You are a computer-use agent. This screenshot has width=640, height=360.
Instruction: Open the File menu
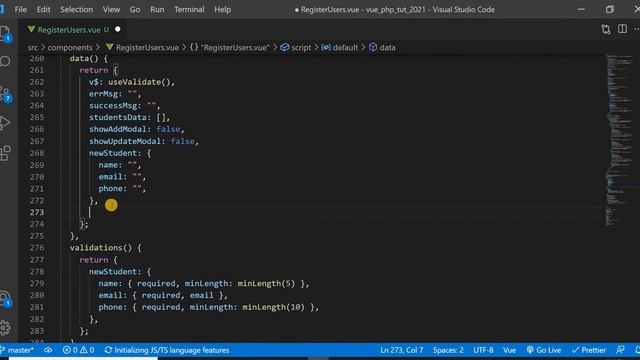pos(20,9)
